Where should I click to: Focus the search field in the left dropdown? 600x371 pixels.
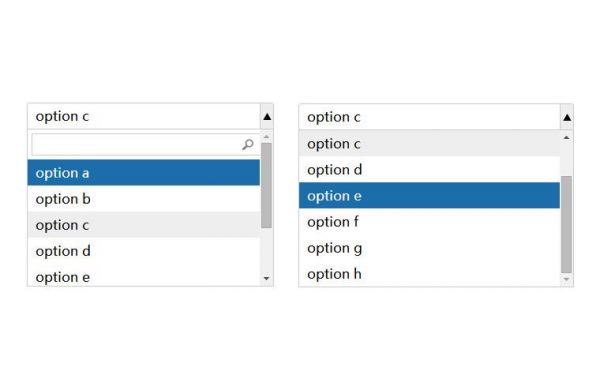(144, 145)
